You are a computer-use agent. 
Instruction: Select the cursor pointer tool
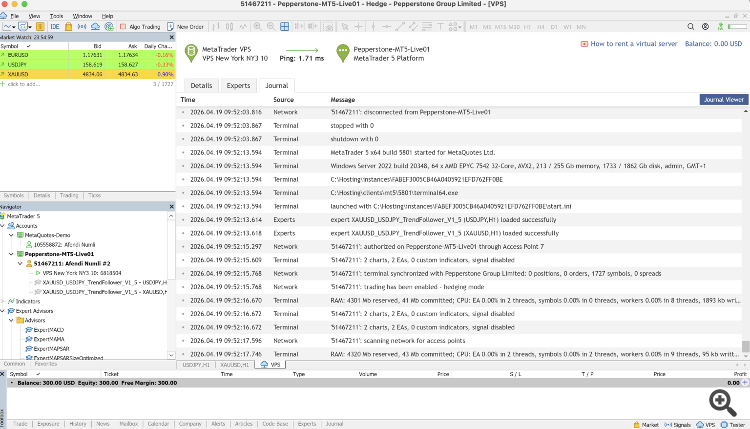pyautogui.click(x=344, y=27)
